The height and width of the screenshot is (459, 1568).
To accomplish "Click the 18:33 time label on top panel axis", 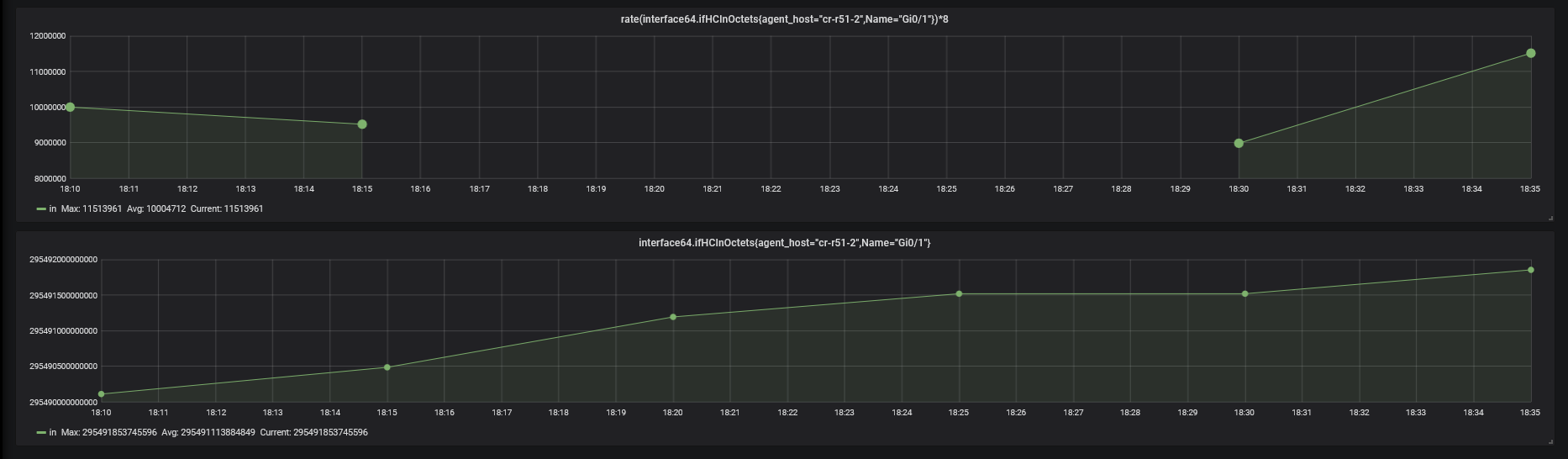I will (1414, 189).
